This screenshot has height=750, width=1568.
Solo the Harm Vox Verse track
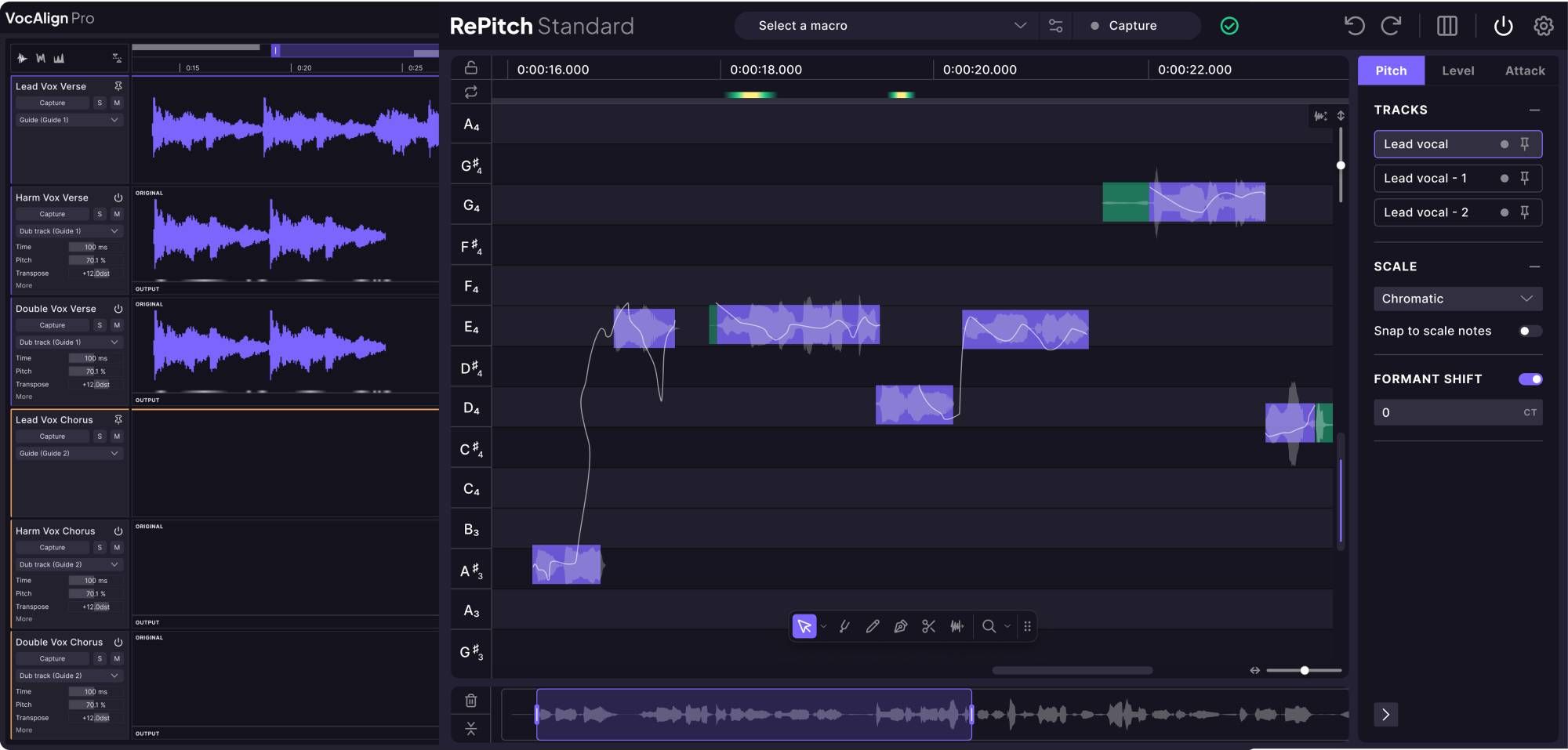(100, 214)
